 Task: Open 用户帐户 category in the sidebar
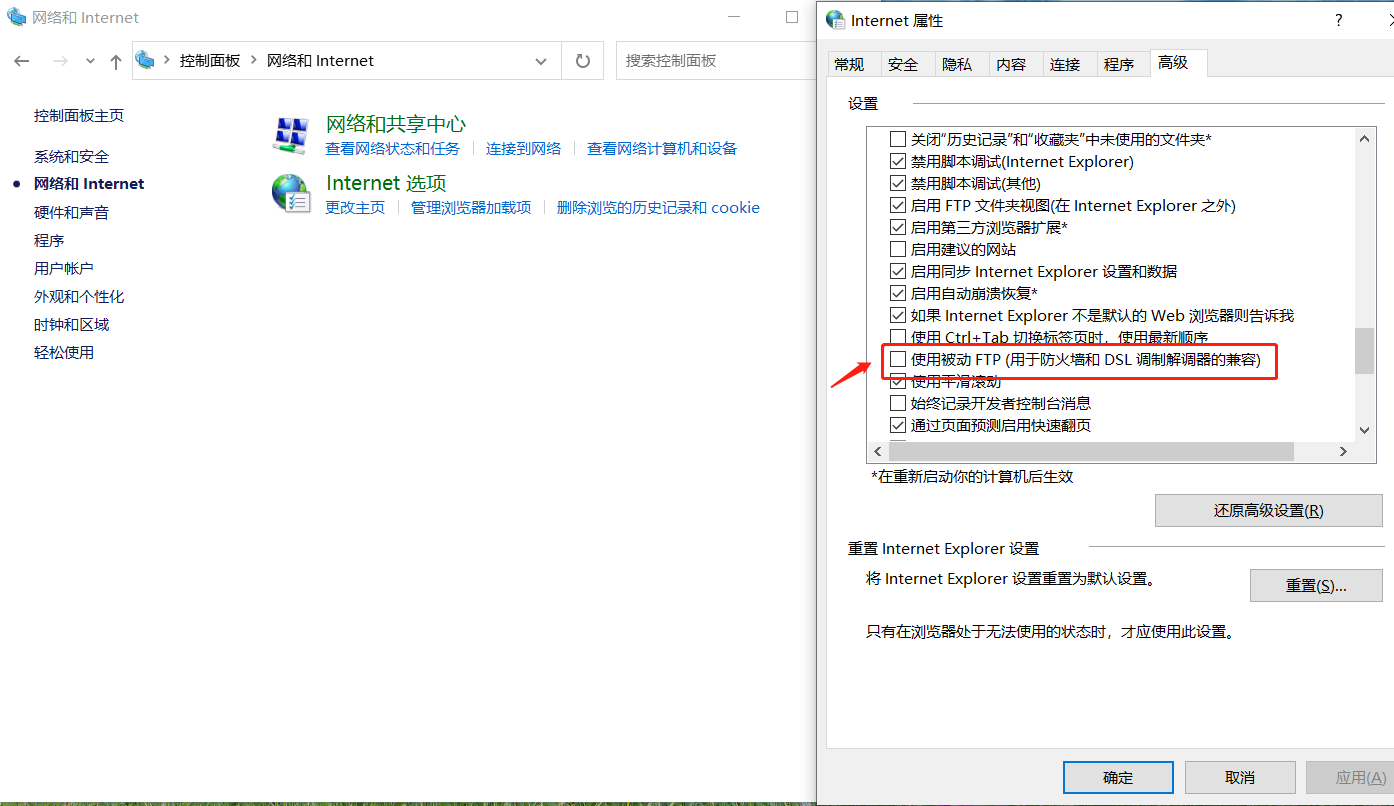(64, 269)
